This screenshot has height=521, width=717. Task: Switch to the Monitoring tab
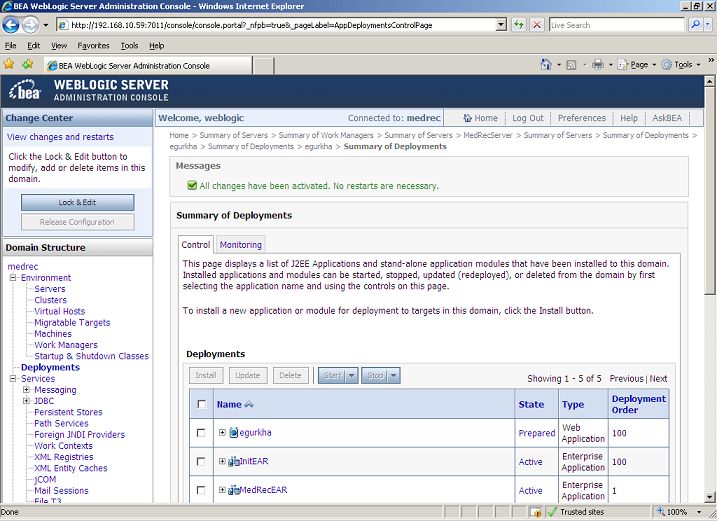(x=241, y=245)
